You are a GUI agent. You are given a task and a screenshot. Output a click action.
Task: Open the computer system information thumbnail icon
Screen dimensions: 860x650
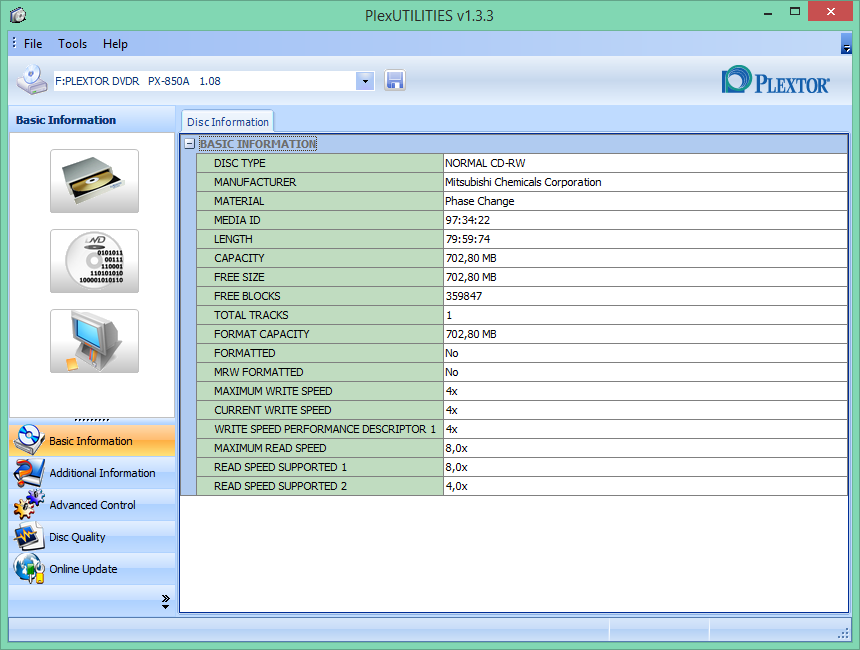(x=94, y=341)
